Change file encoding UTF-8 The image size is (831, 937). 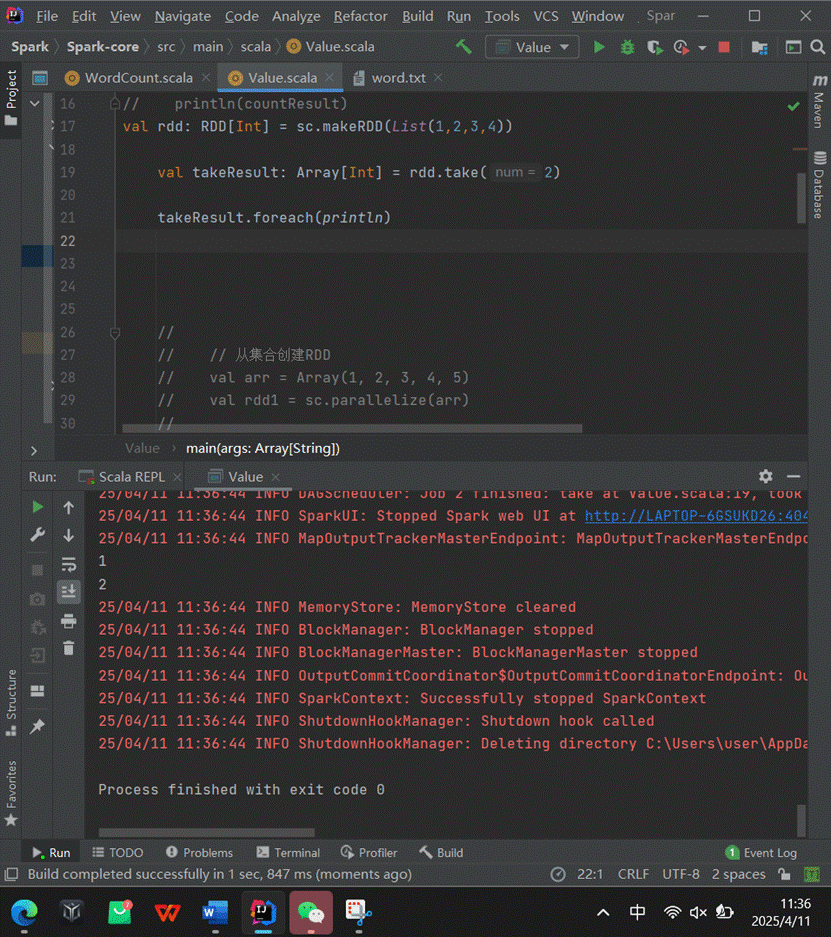[x=680, y=874]
